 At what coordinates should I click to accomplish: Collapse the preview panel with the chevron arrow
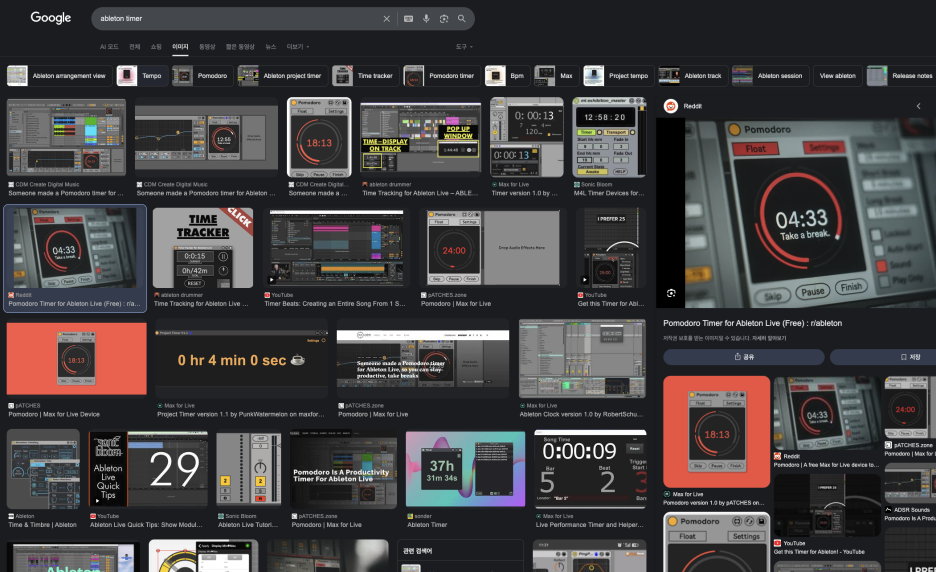coord(918,106)
